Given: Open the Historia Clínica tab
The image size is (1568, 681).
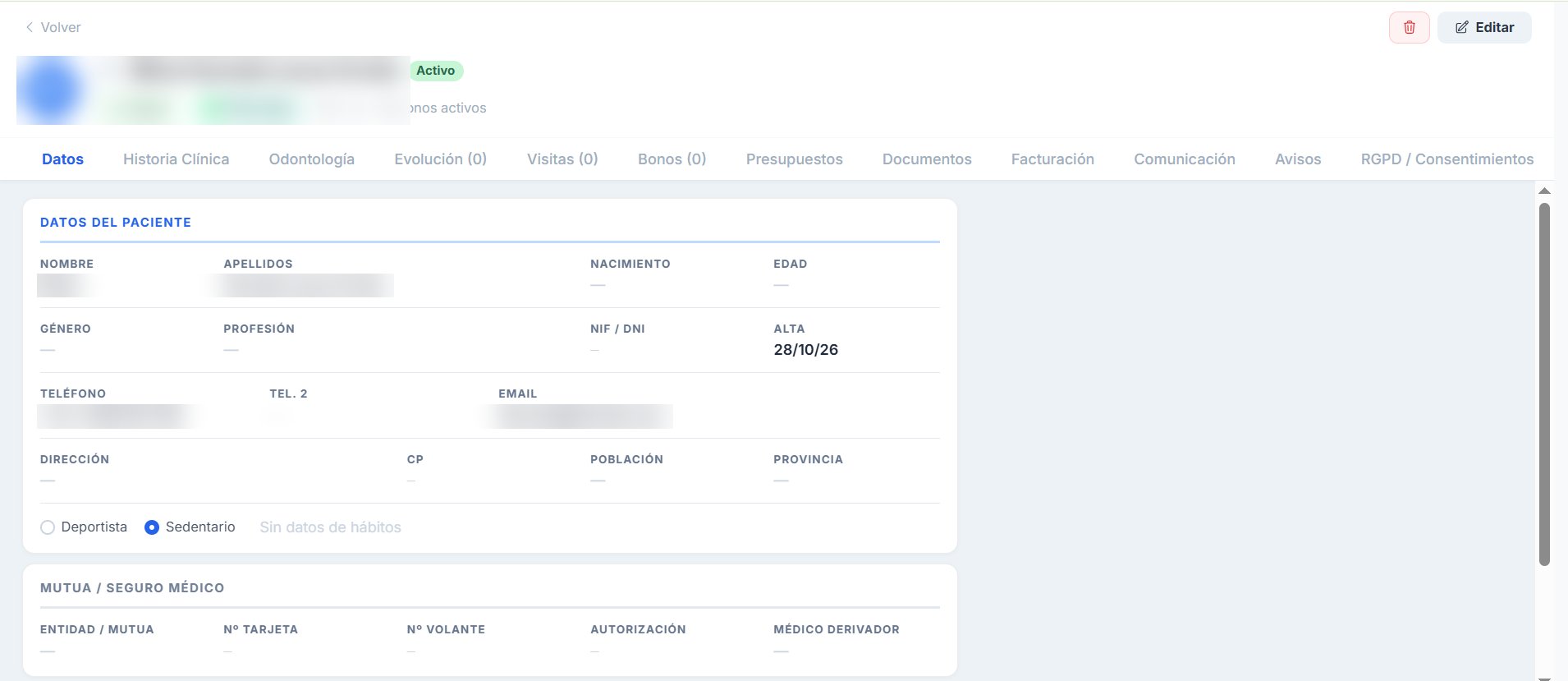Looking at the screenshot, I should pos(176,159).
